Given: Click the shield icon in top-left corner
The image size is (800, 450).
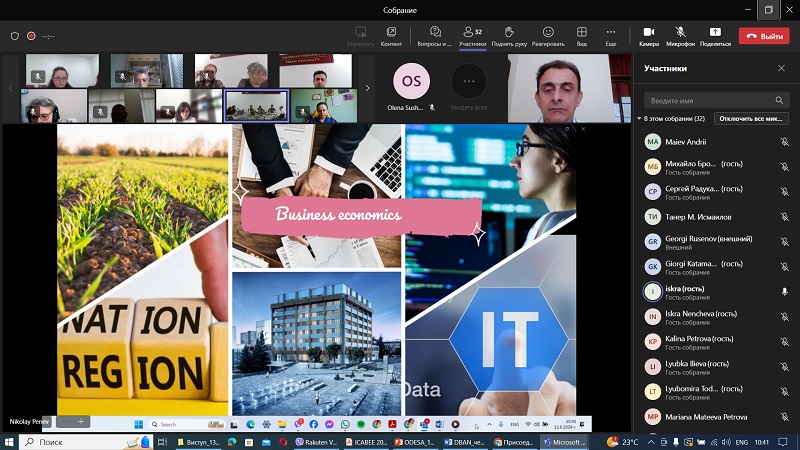Looking at the screenshot, I should 14,36.
